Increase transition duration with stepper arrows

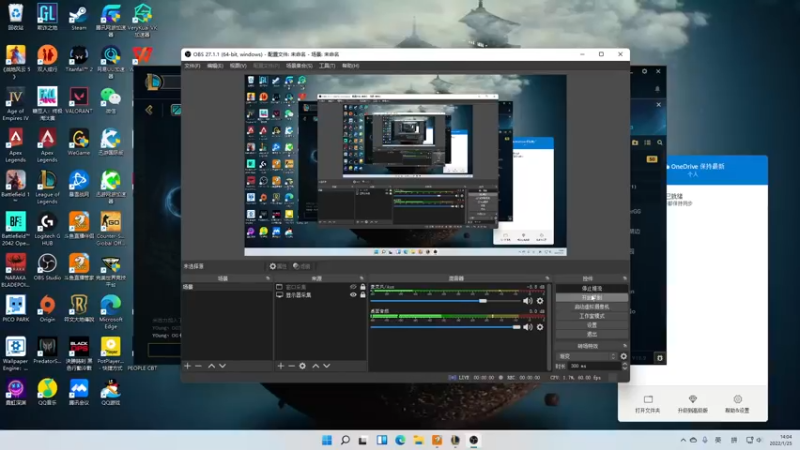(x=625, y=364)
